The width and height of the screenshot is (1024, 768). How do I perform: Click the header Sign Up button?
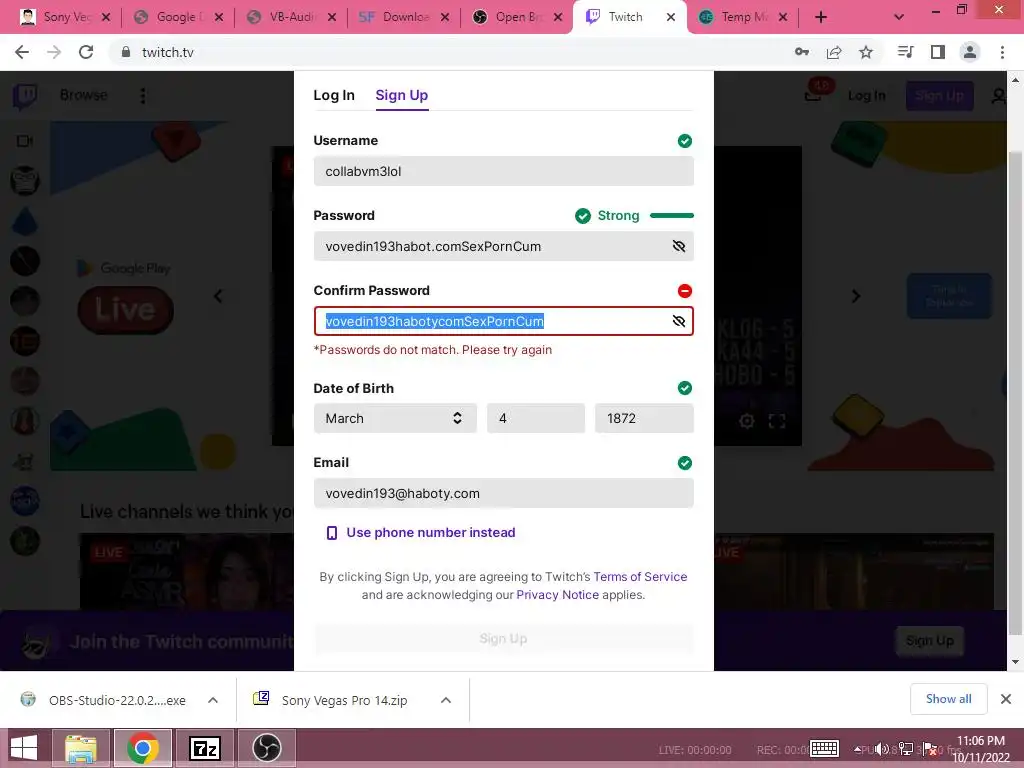939,96
